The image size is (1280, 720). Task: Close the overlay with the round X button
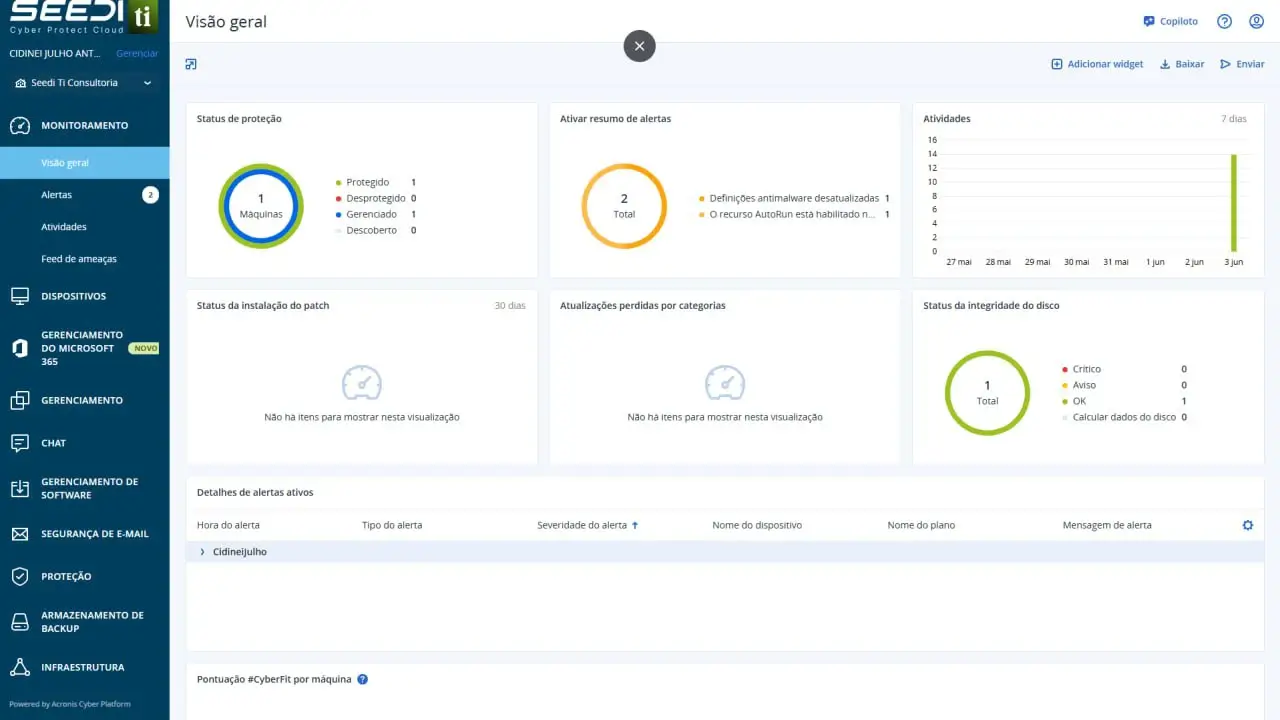[x=639, y=45]
